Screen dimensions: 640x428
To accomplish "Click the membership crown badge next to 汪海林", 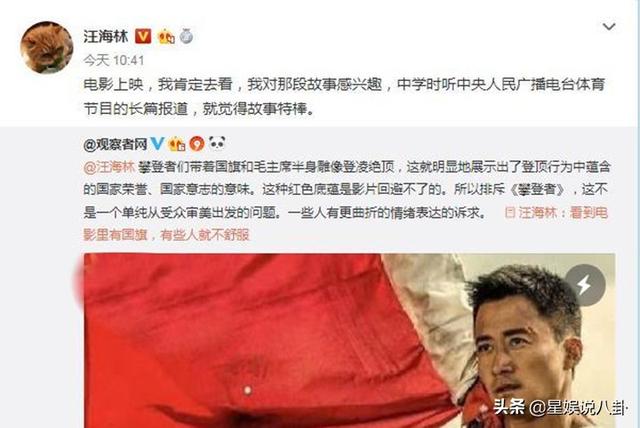I will click(166, 37).
